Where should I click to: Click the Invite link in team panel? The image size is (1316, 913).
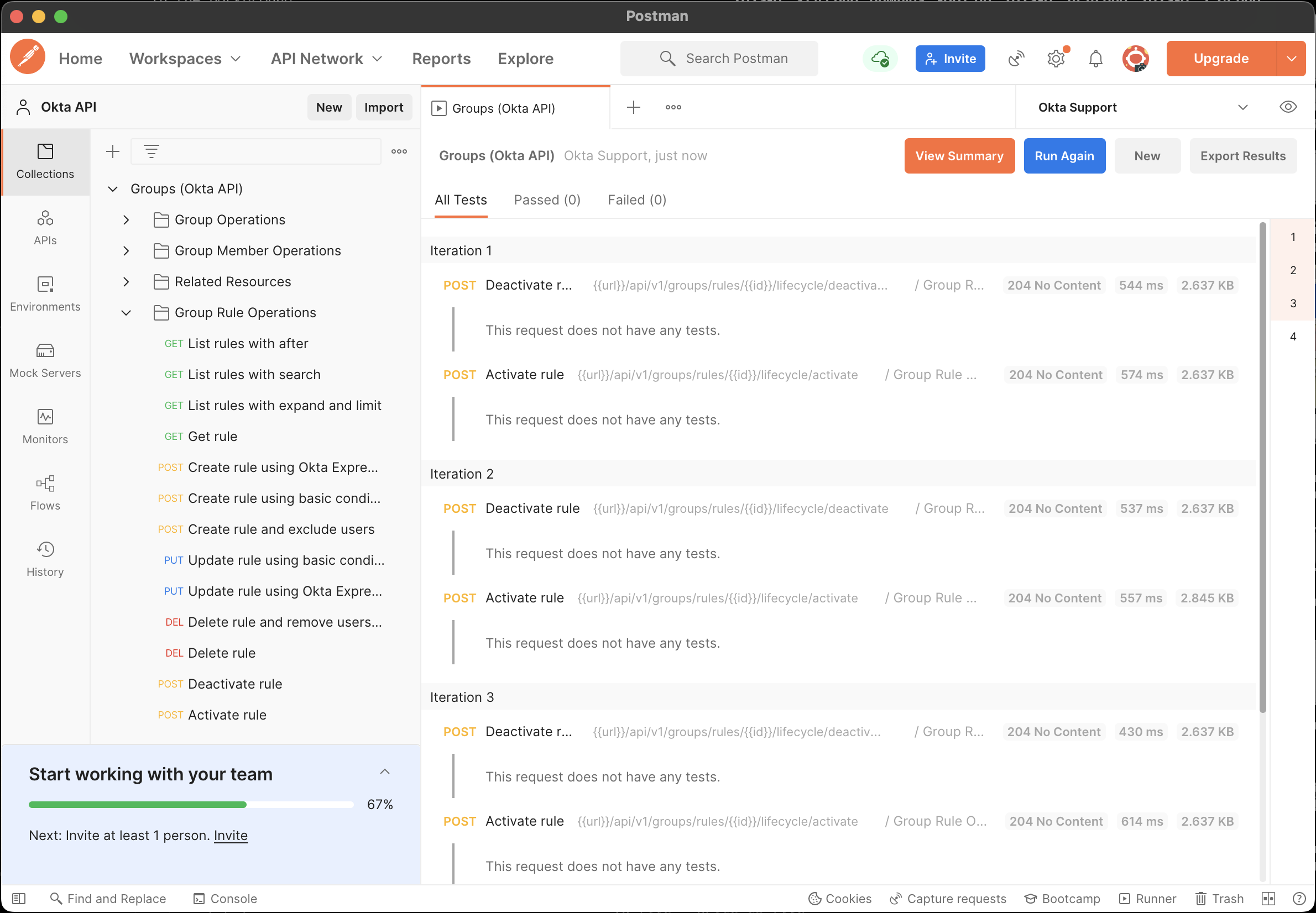coord(231,835)
